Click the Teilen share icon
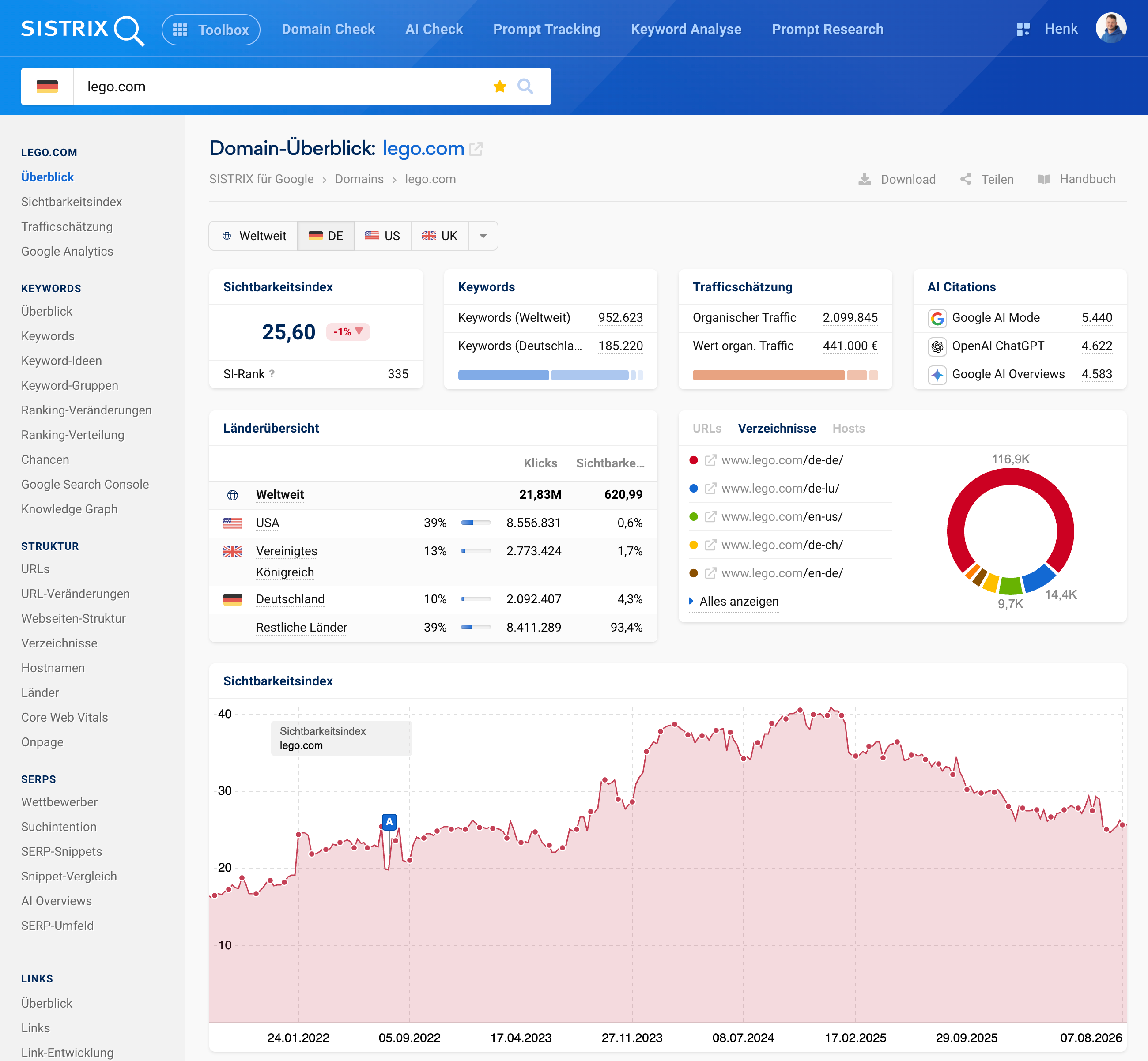1148x1061 pixels. [x=966, y=179]
